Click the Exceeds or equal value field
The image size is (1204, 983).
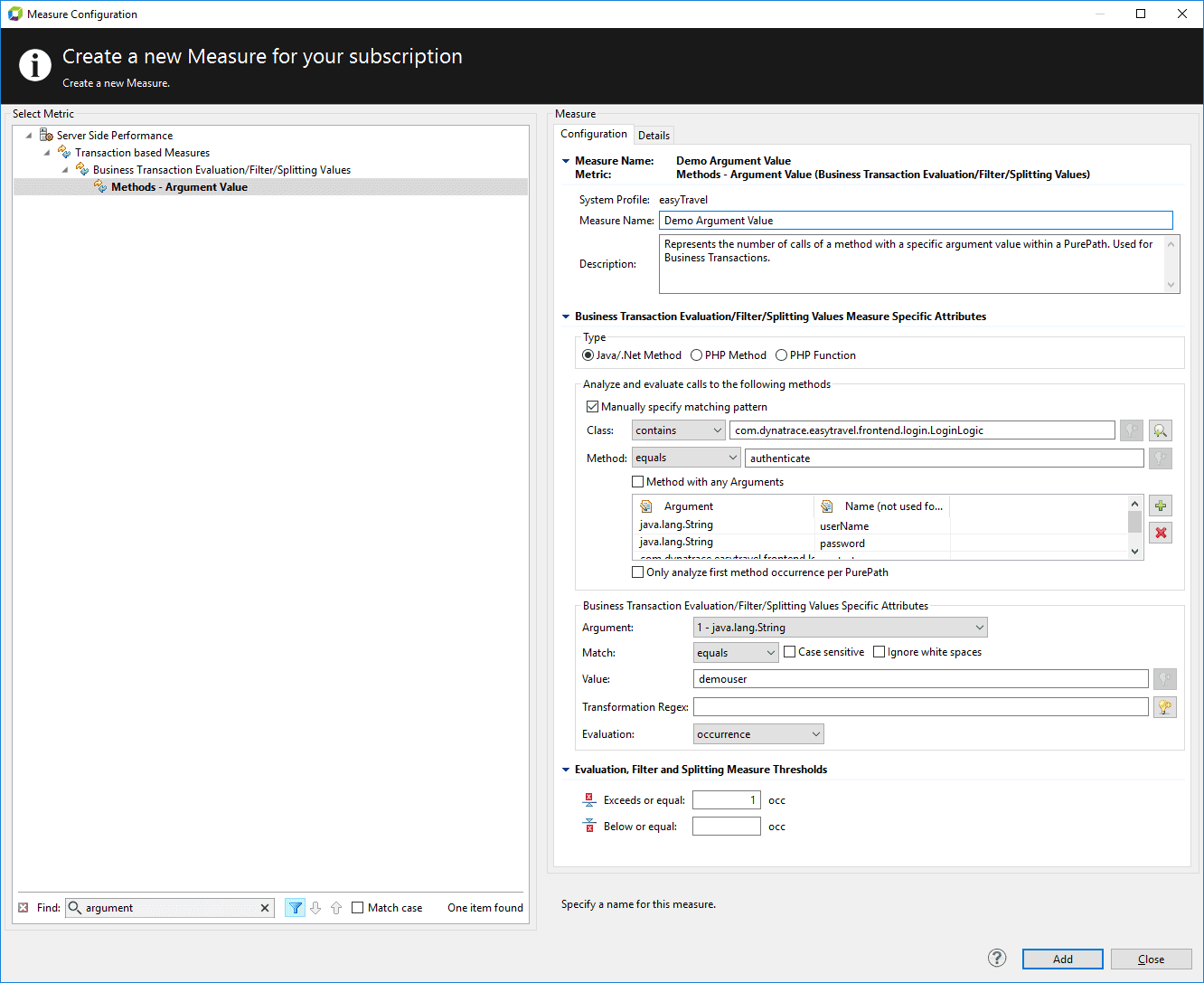[x=727, y=800]
